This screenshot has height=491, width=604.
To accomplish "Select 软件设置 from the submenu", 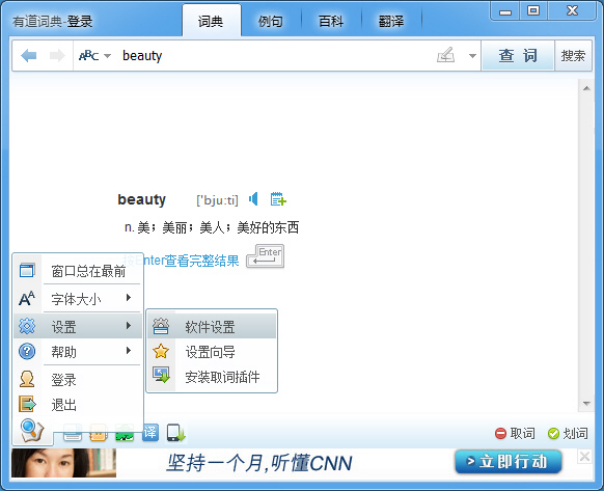I will pos(210,327).
